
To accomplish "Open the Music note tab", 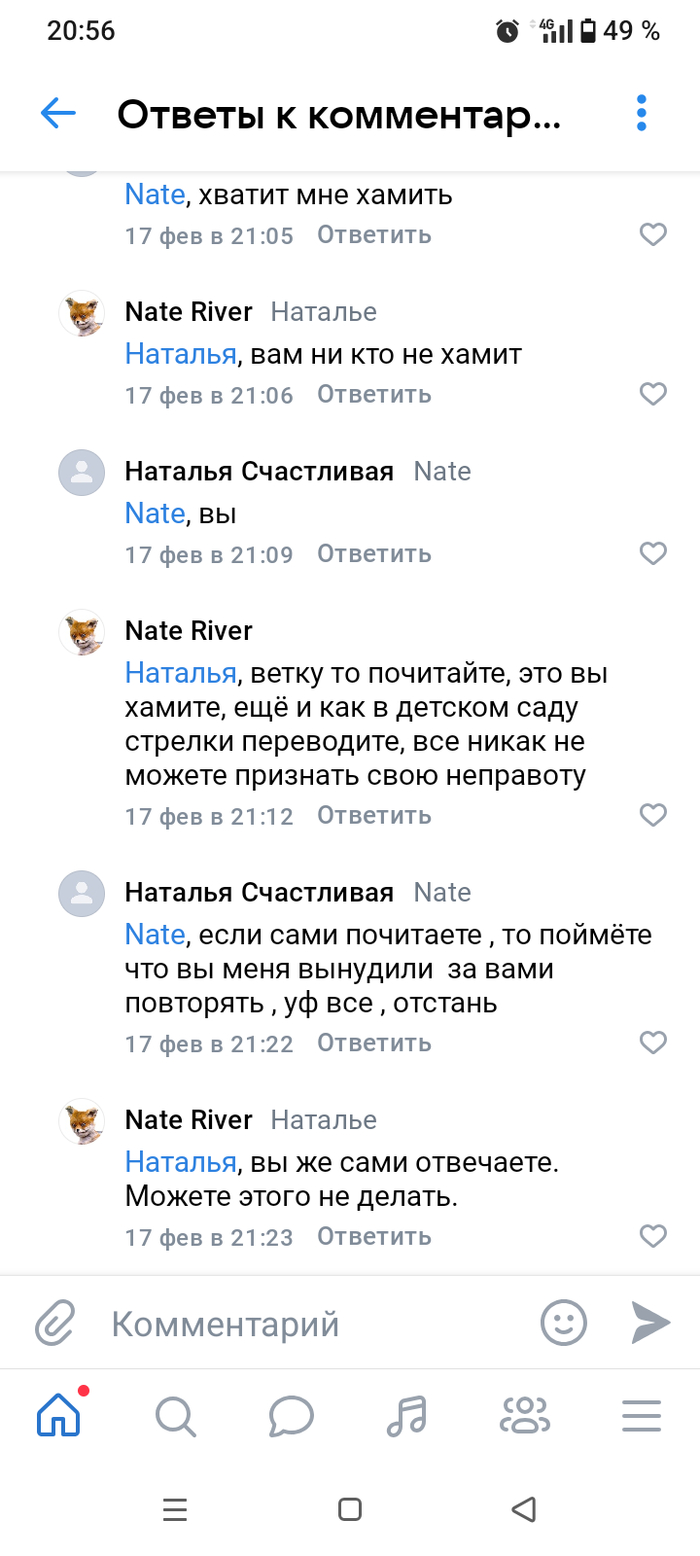I will [x=407, y=1415].
